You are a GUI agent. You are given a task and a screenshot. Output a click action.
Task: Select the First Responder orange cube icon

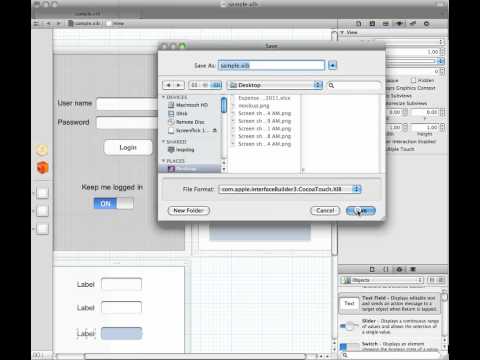(42, 168)
